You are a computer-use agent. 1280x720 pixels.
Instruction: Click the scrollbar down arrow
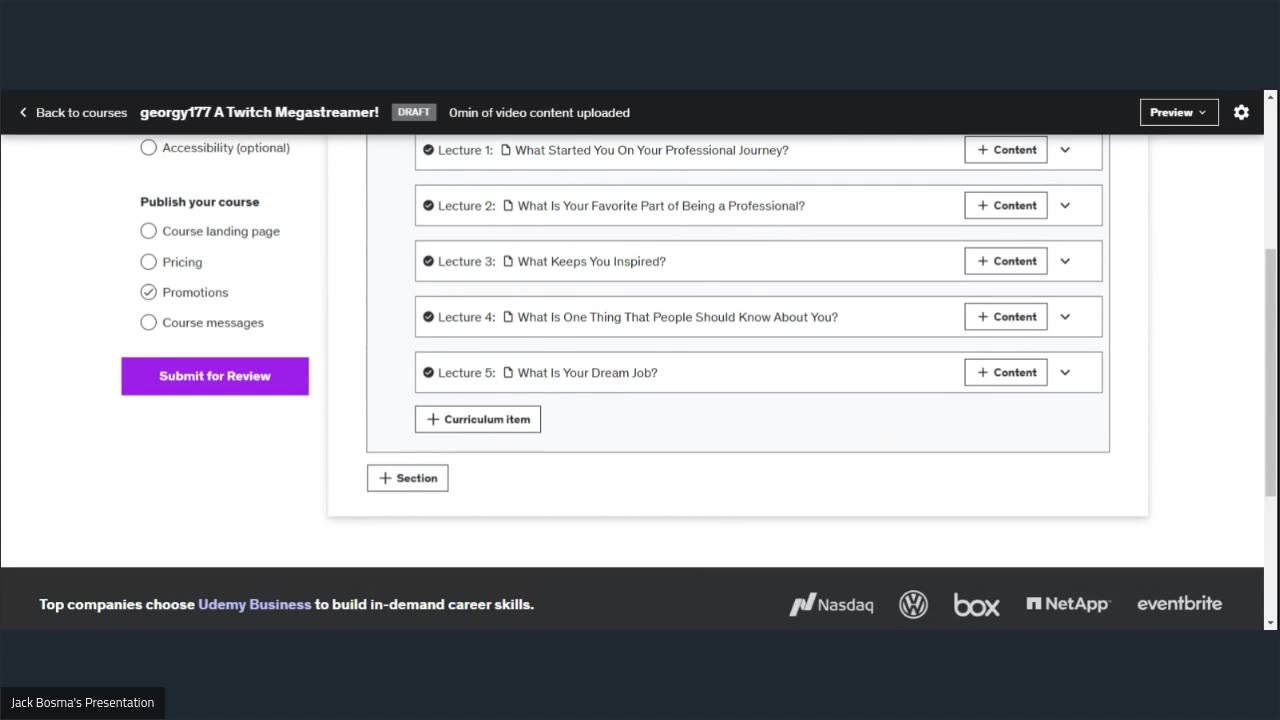coord(1271,622)
